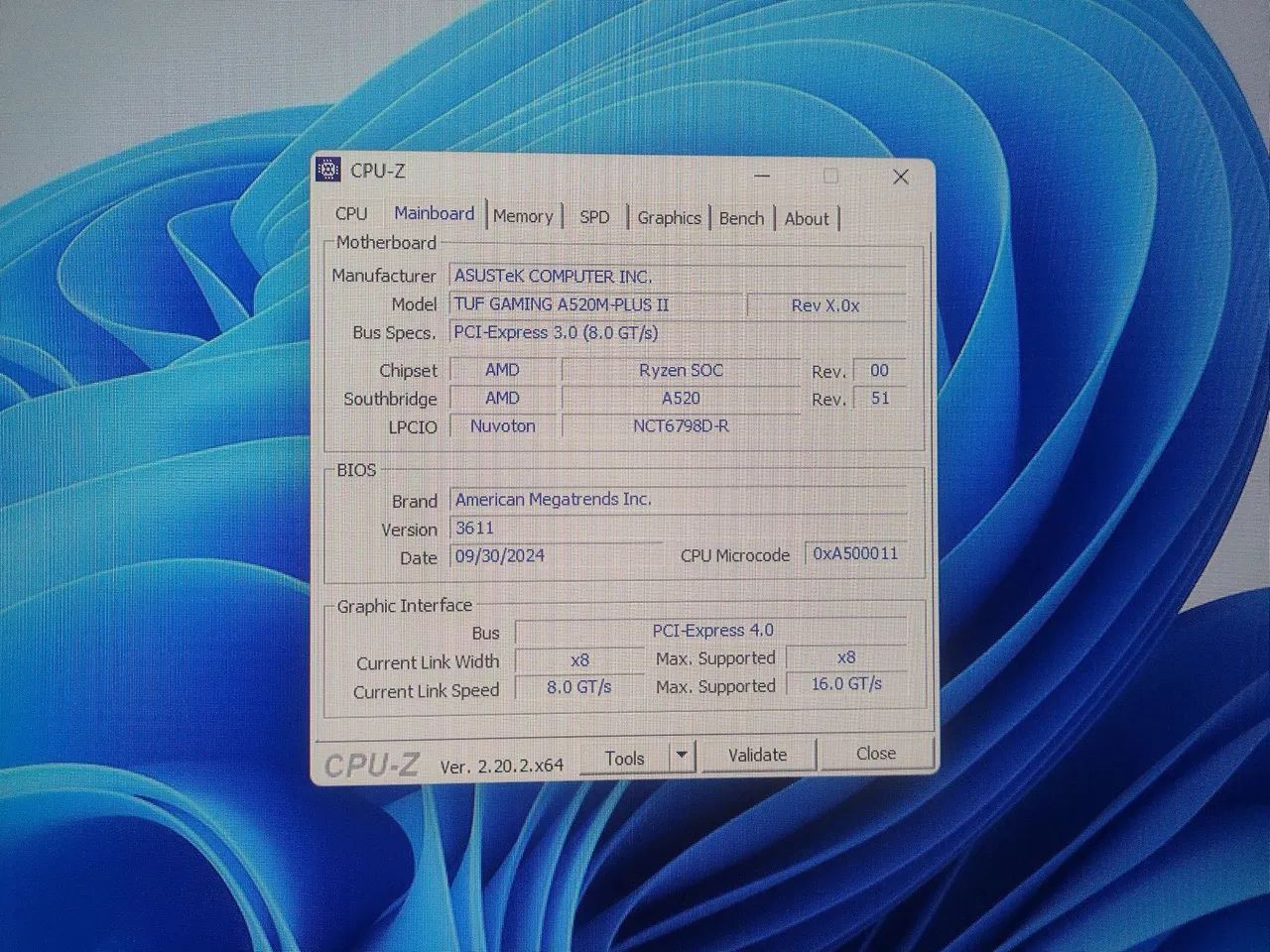This screenshot has width=1270, height=952.
Task: Click the BIOS Brand American Megatrends Inc.
Action: (x=679, y=500)
